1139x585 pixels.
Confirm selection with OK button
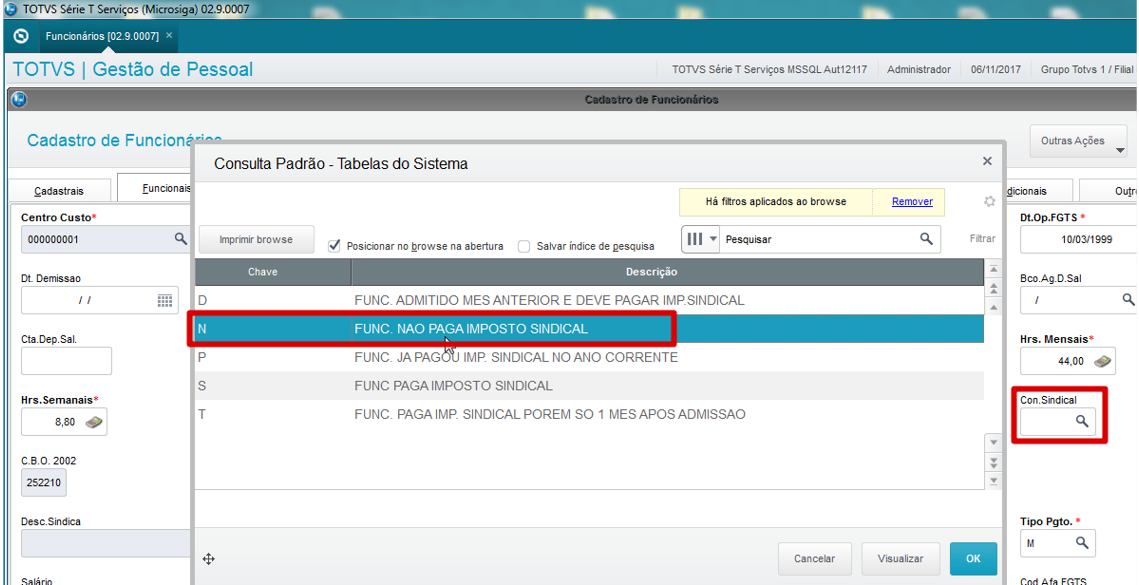click(x=973, y=559)
